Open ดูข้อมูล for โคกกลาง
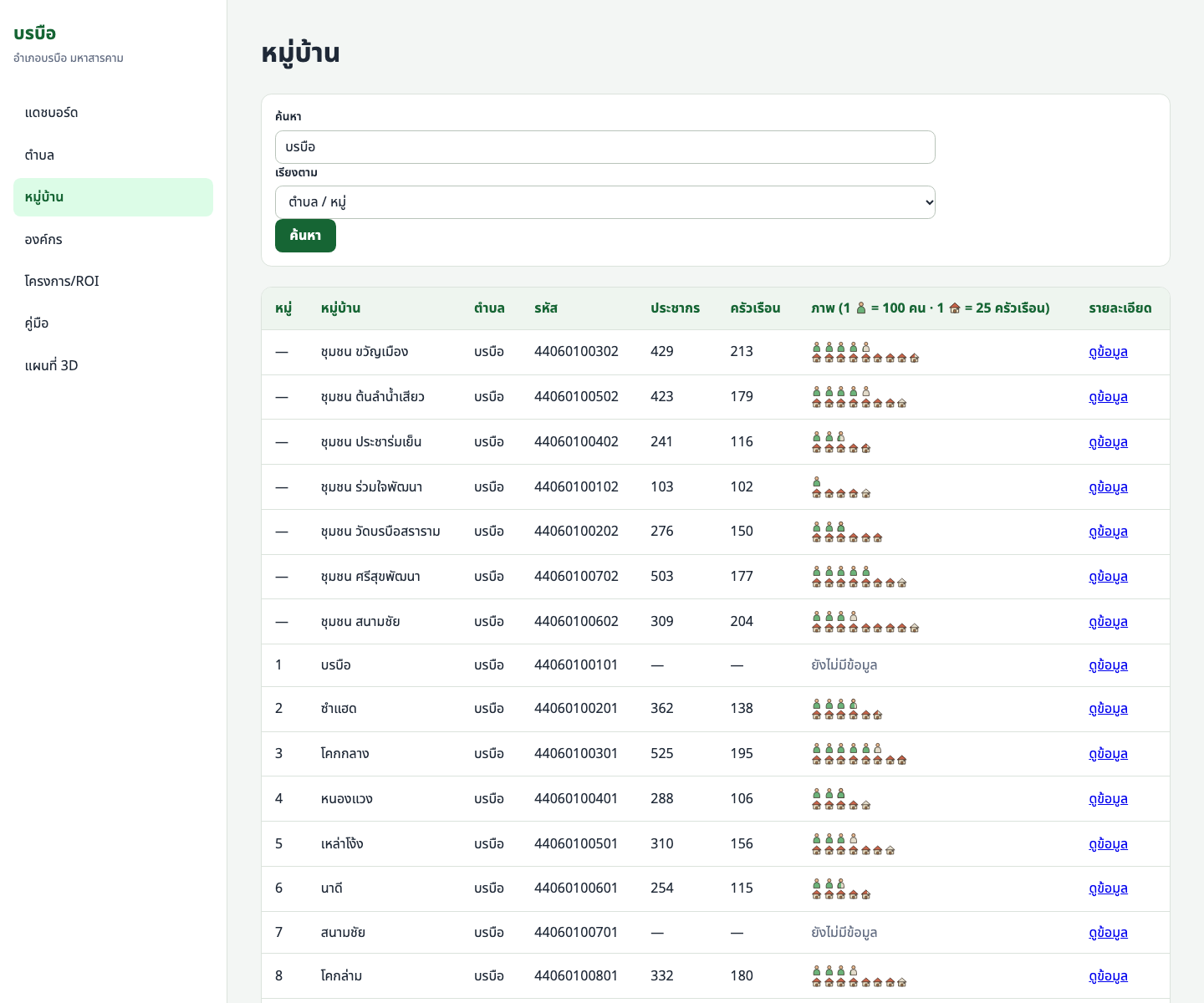This screenshot has height=1003, width=1204. 1108,754
